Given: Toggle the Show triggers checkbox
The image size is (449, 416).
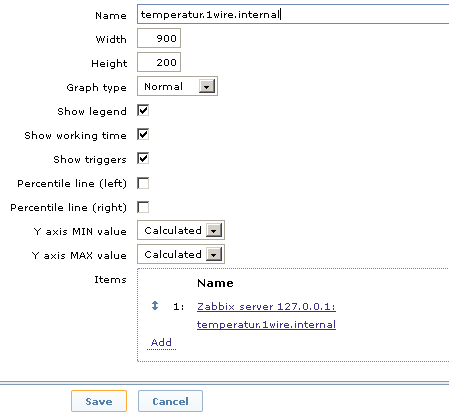Looking at the screenshot, I should [143, 159].
